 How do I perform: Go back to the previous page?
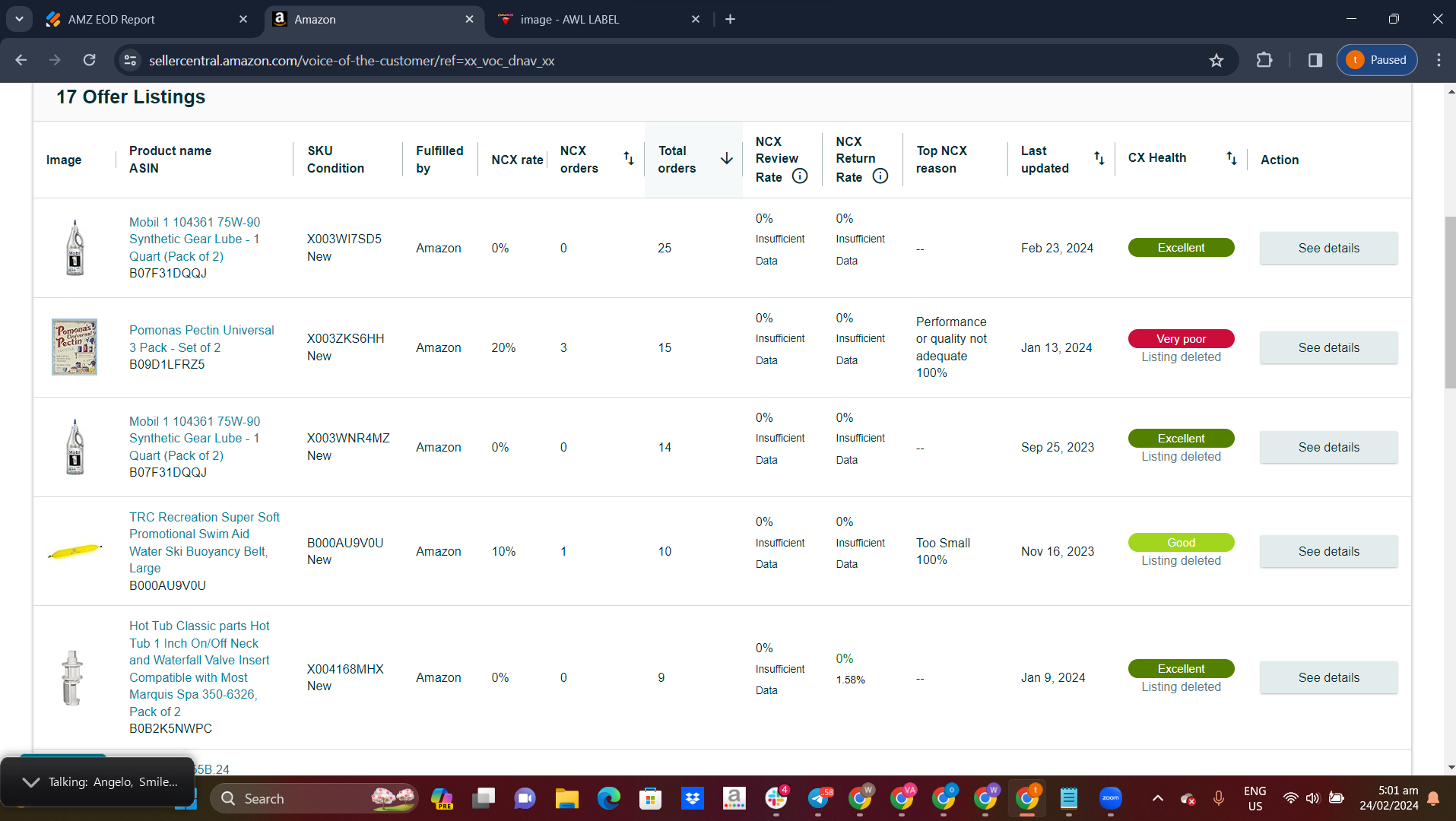click(21, 60)
